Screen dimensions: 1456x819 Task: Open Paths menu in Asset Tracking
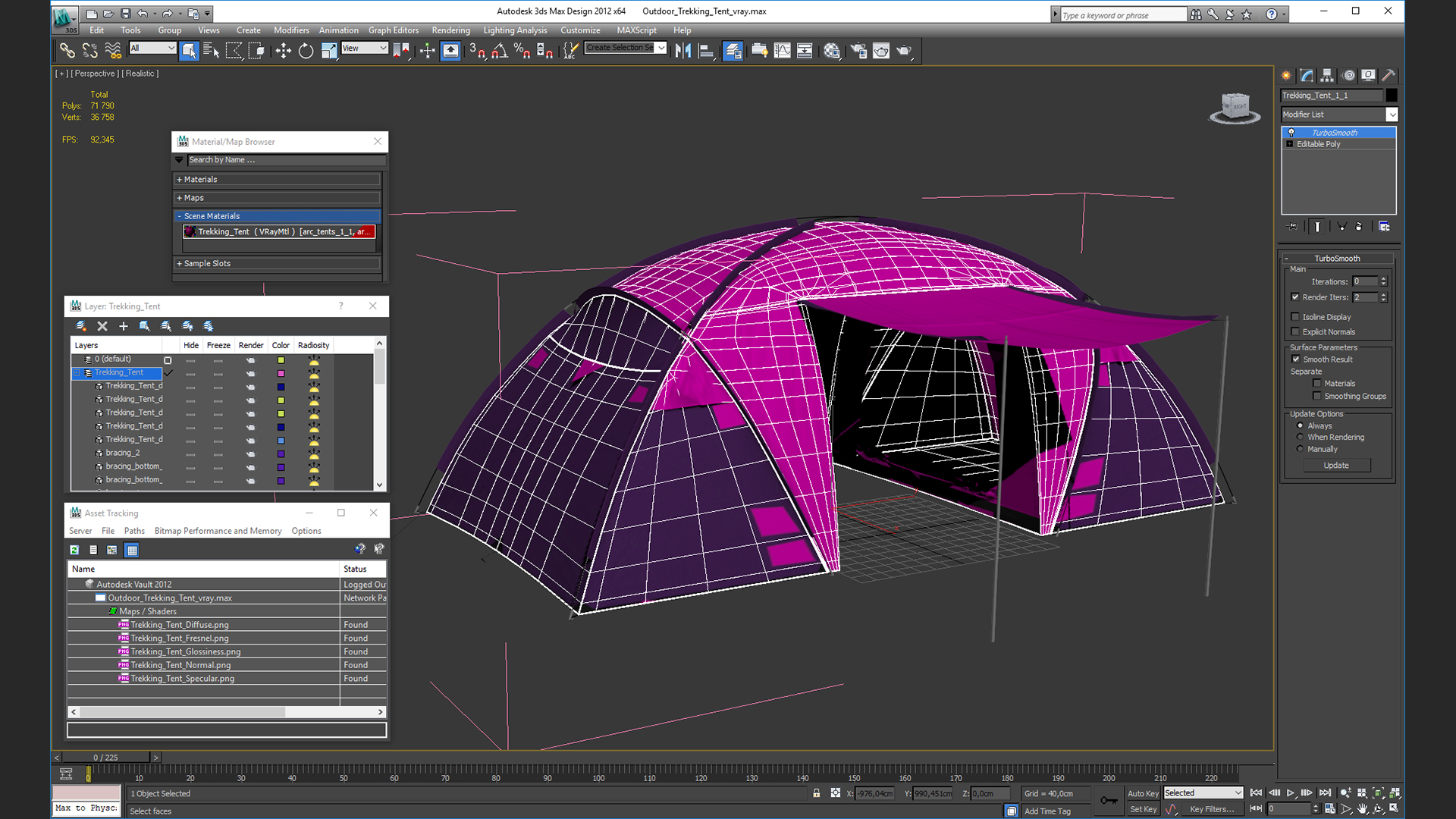[x=134, y=531]
